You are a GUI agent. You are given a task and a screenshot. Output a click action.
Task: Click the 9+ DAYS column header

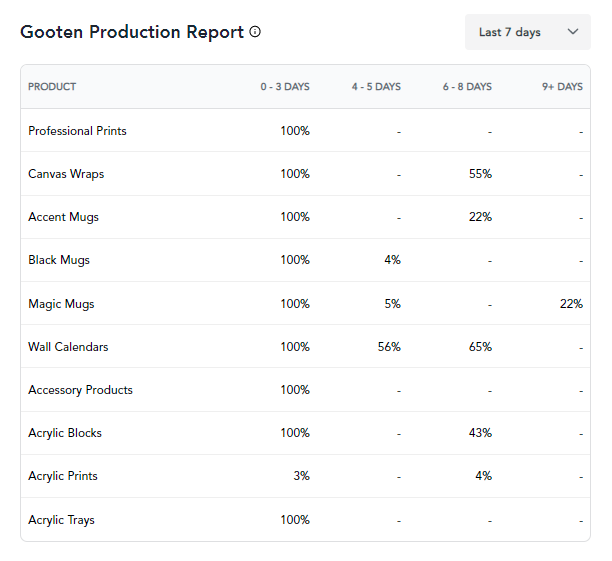[x=562, y=87]
